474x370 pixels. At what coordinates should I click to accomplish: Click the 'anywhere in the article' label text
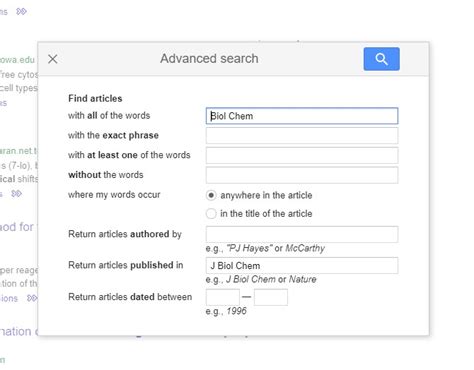tap(266, 195)
